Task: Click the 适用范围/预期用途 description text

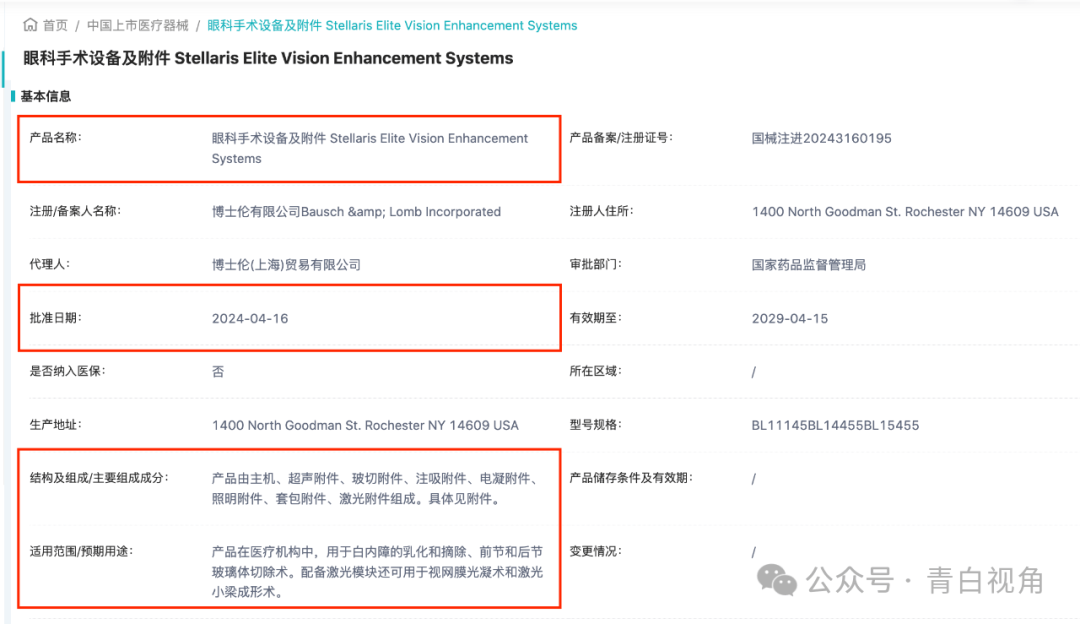Action: (377, 571)
